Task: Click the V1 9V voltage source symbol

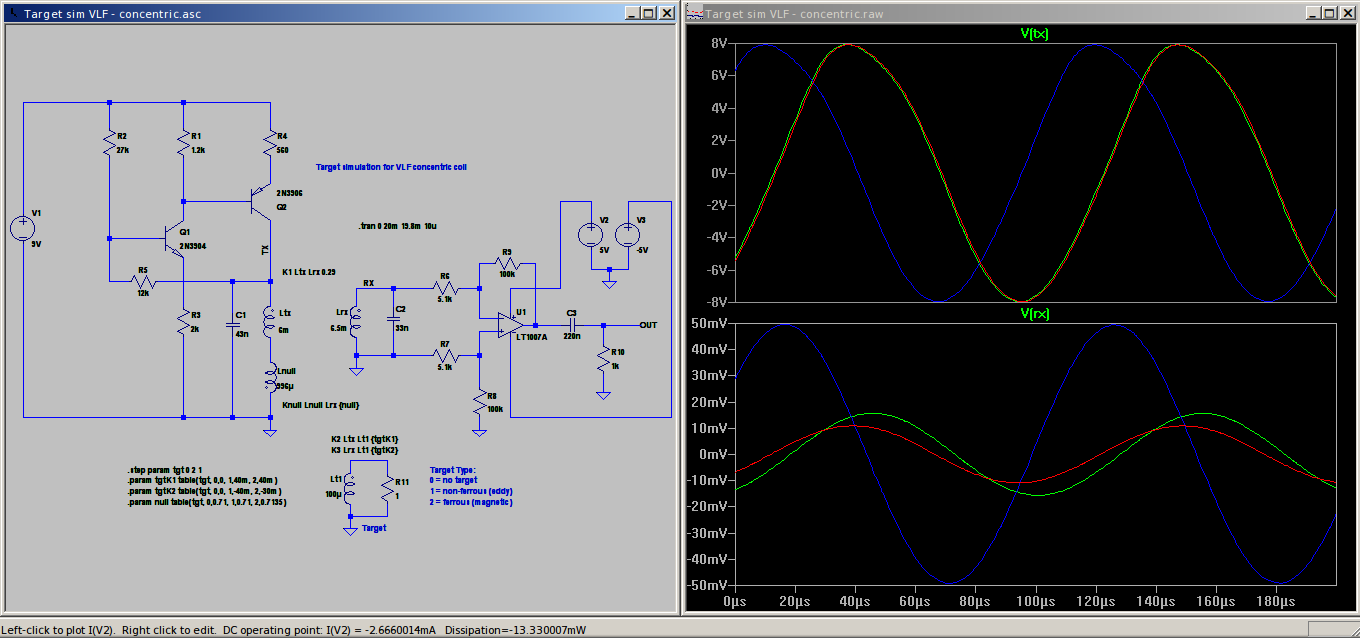Action: (22, 229)
